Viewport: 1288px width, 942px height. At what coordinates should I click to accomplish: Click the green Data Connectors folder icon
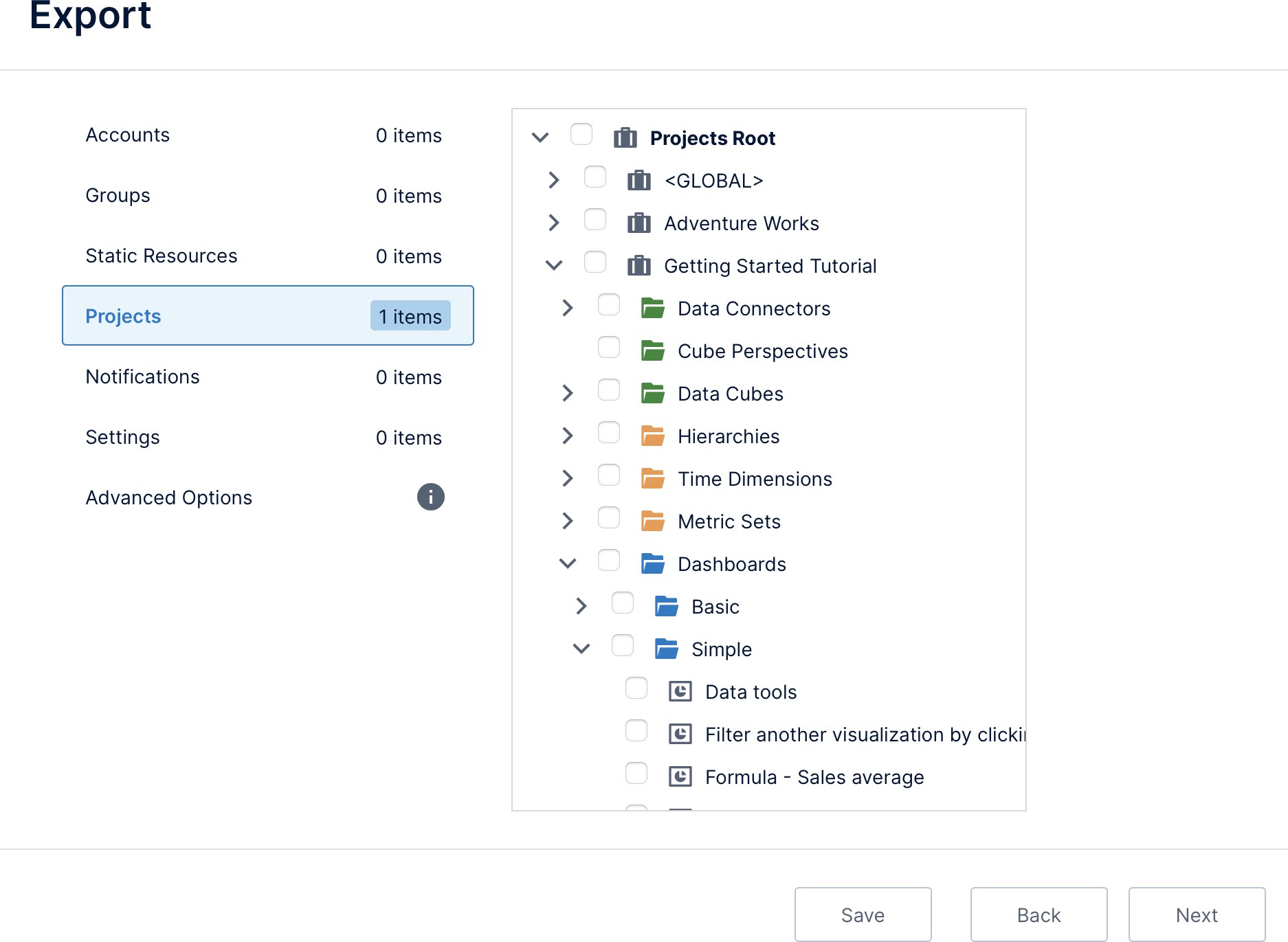(652, 309)
